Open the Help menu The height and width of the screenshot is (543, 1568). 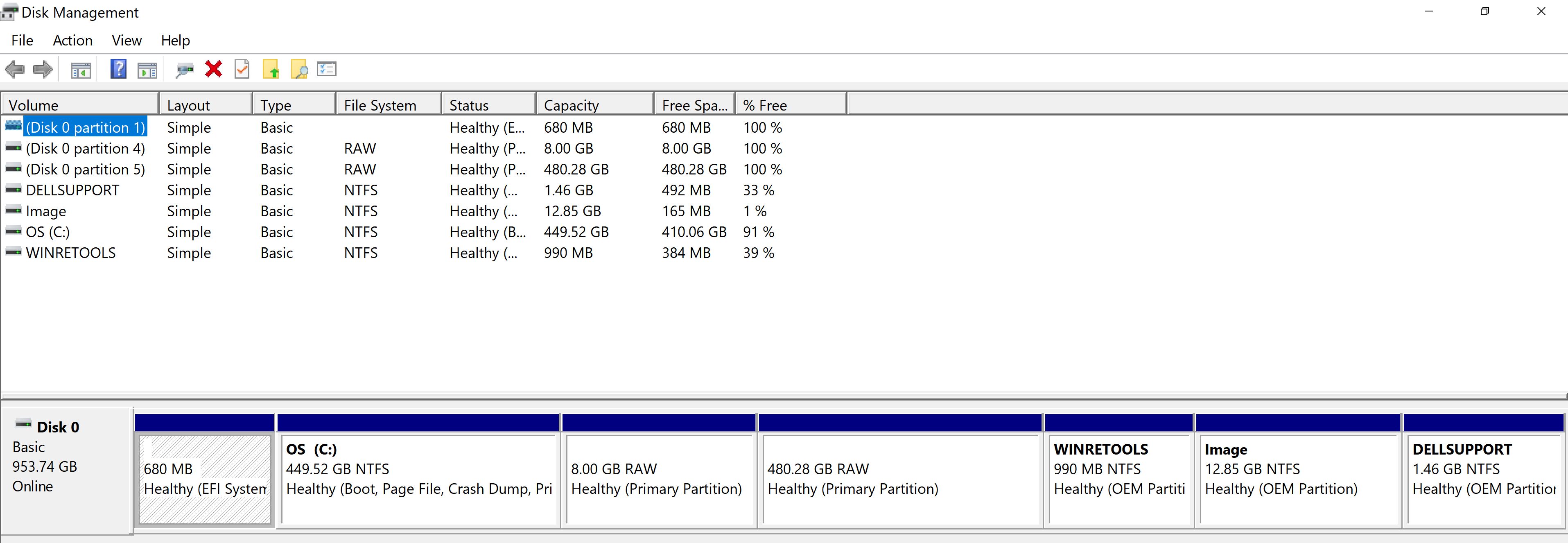(x=175, y=40)
